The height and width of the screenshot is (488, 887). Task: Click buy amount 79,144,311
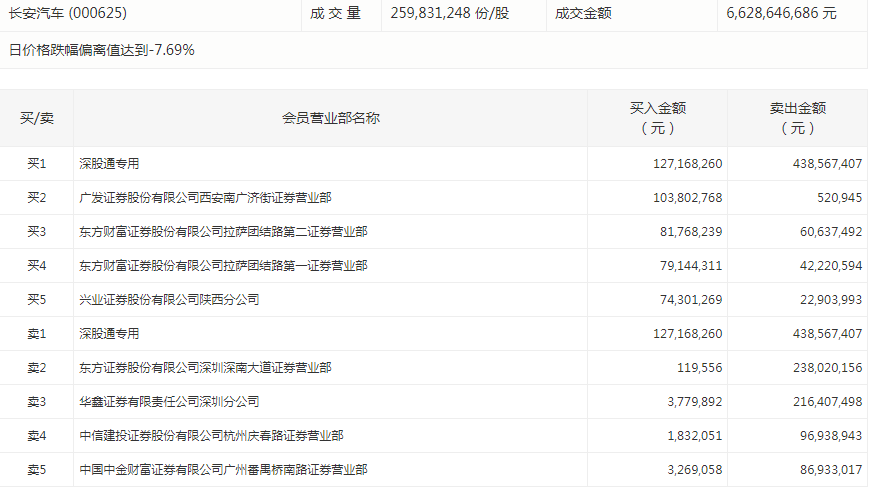coord(691,266)
